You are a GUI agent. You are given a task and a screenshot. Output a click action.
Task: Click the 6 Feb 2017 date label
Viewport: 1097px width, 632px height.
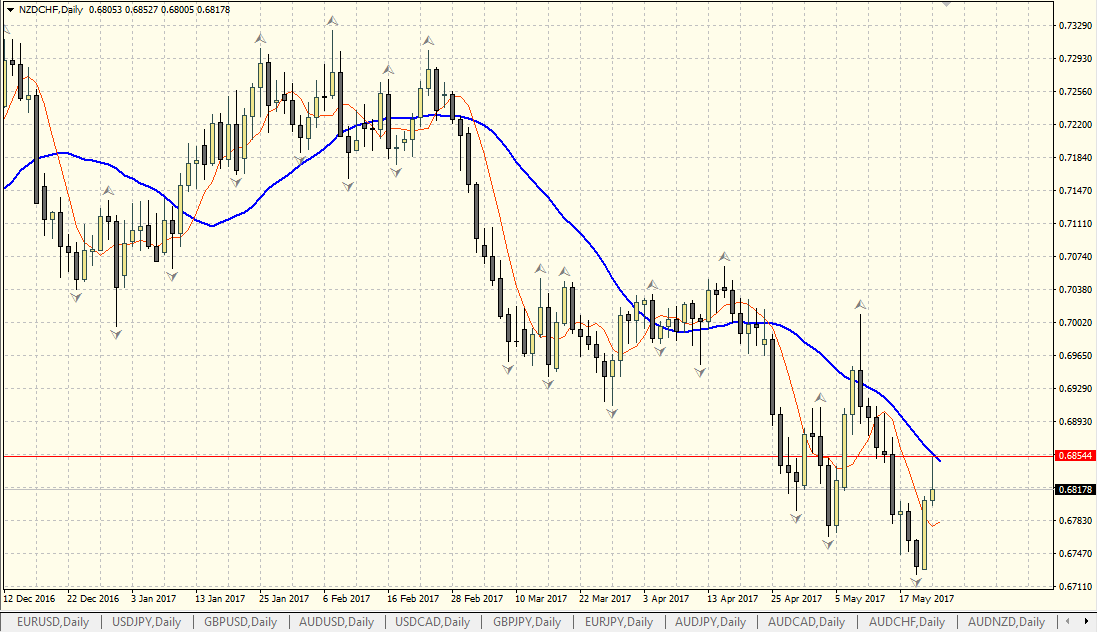(346, 599)
